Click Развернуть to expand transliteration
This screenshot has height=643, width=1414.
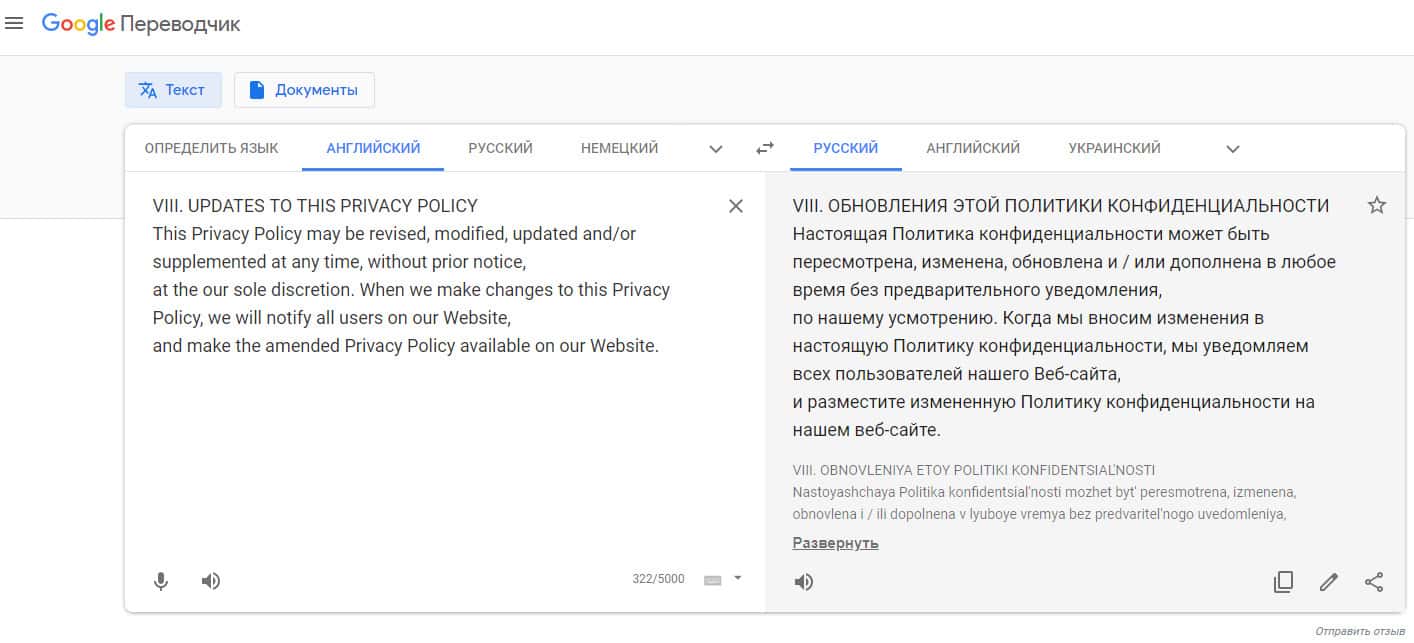click(835, 543)
